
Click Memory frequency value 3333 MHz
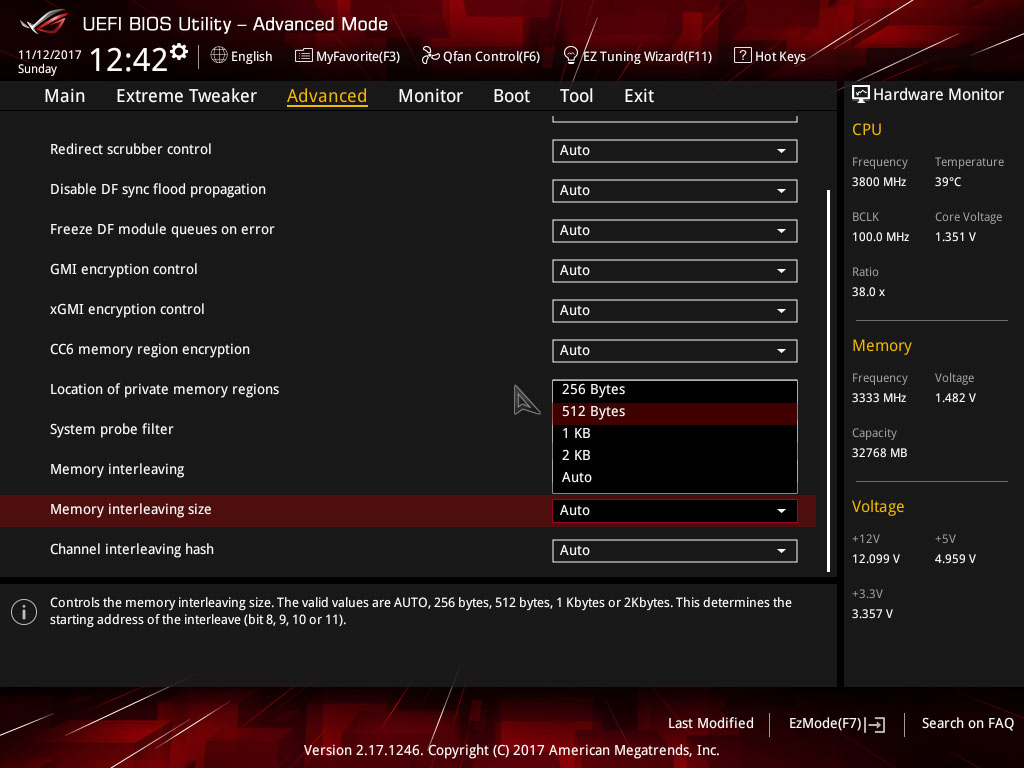878,398
